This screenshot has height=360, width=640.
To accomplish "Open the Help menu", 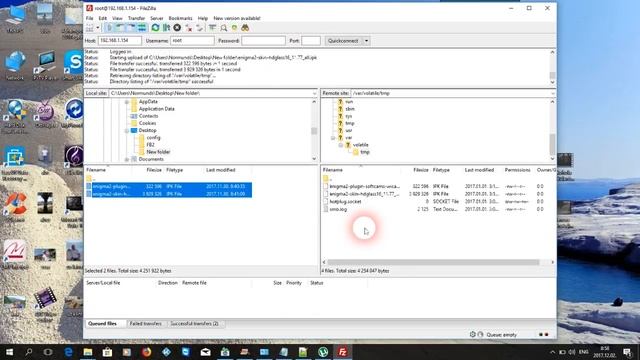I will click(203, 18).
